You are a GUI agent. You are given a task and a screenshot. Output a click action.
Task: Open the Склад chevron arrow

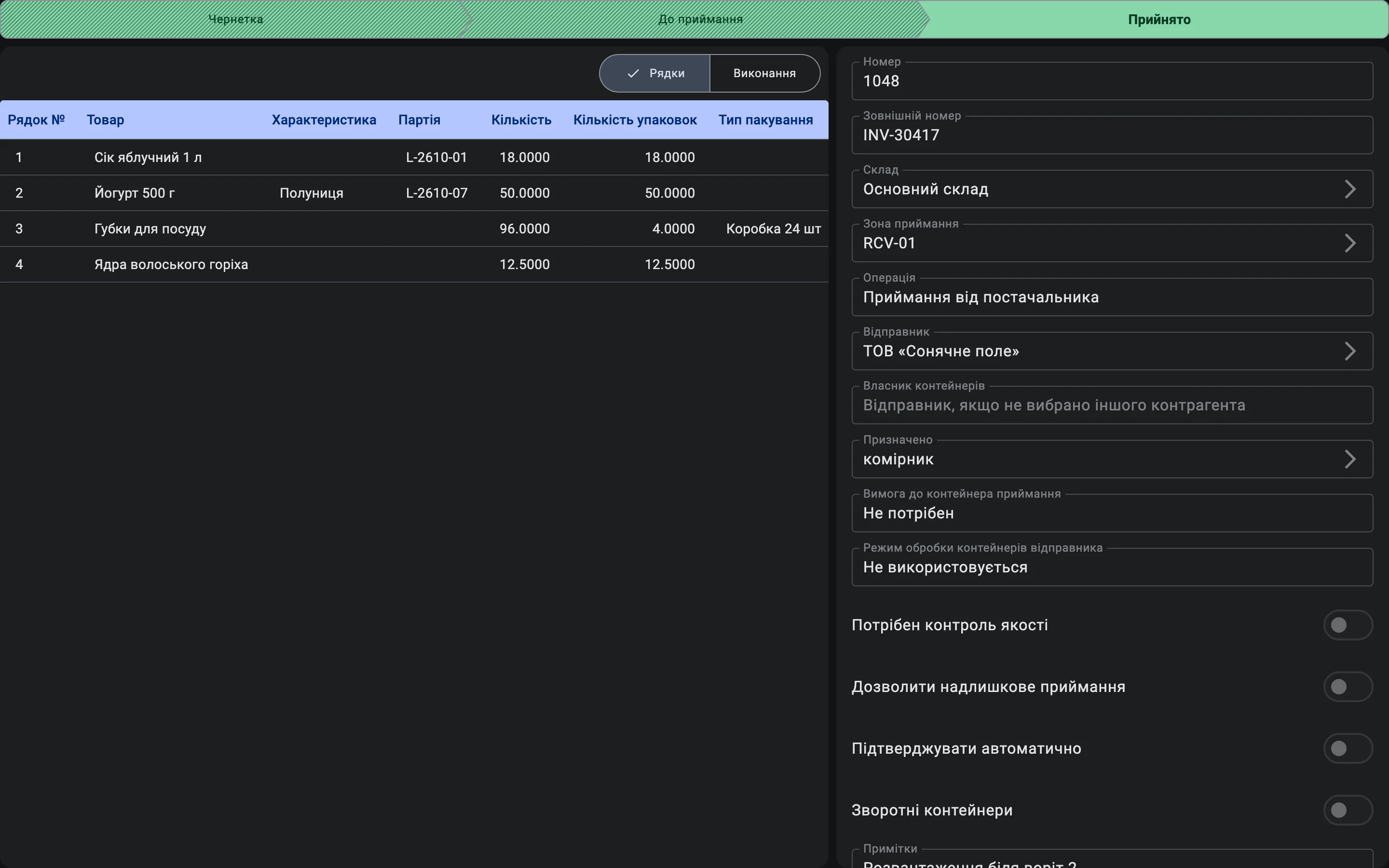coord(1350,189)
